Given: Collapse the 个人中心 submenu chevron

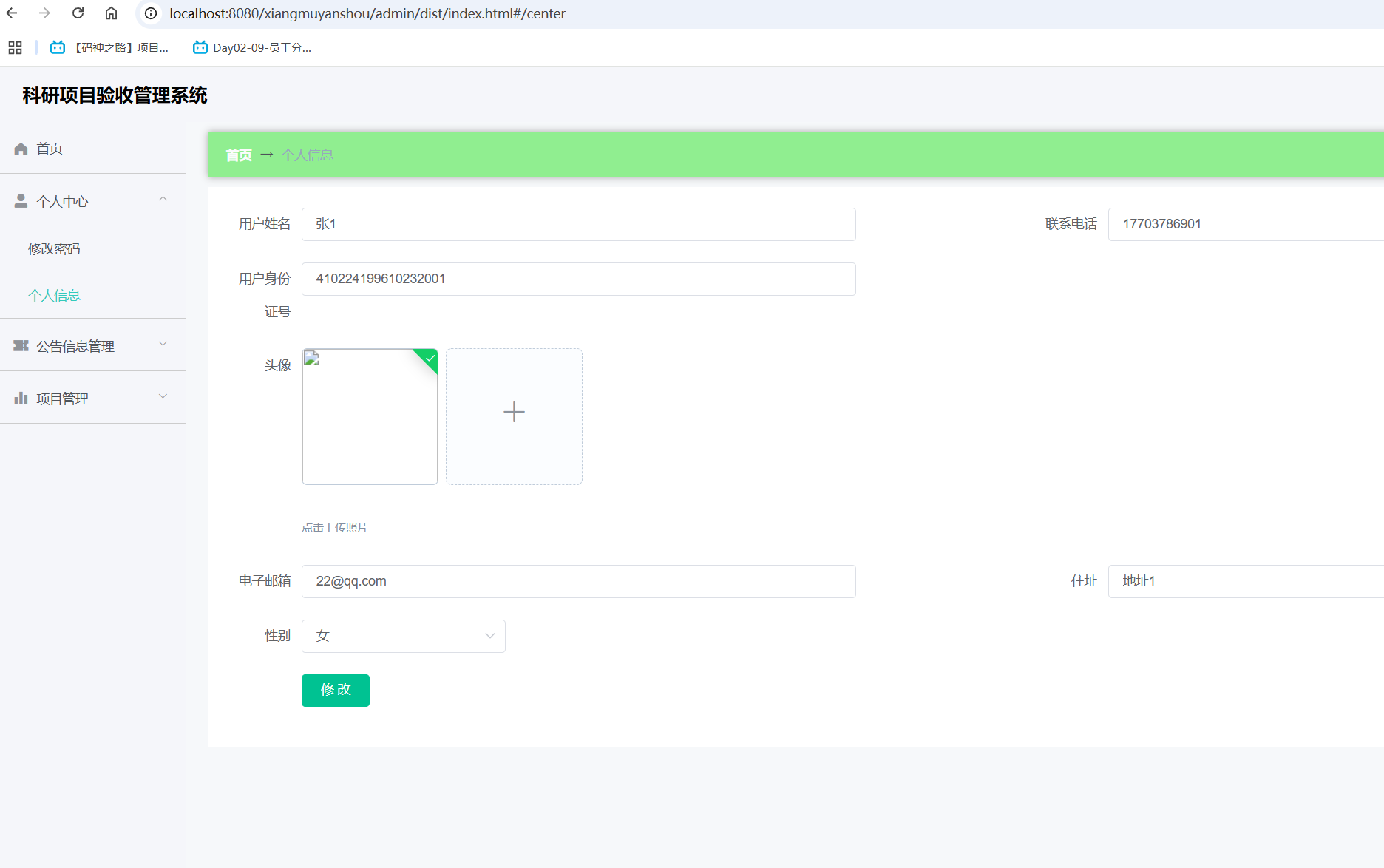Looking at the screenshot, I should coord(163,199).
